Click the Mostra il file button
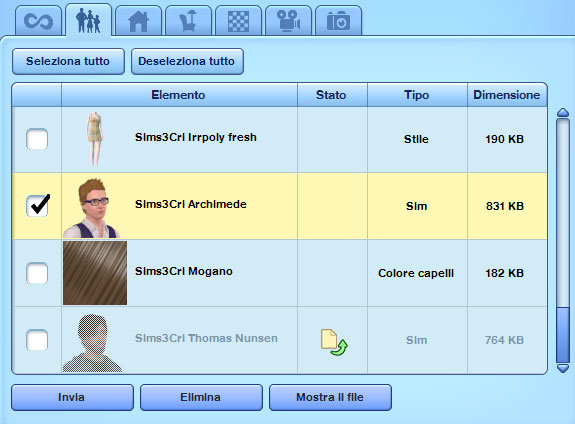575x424 pixels. [330, 397]
